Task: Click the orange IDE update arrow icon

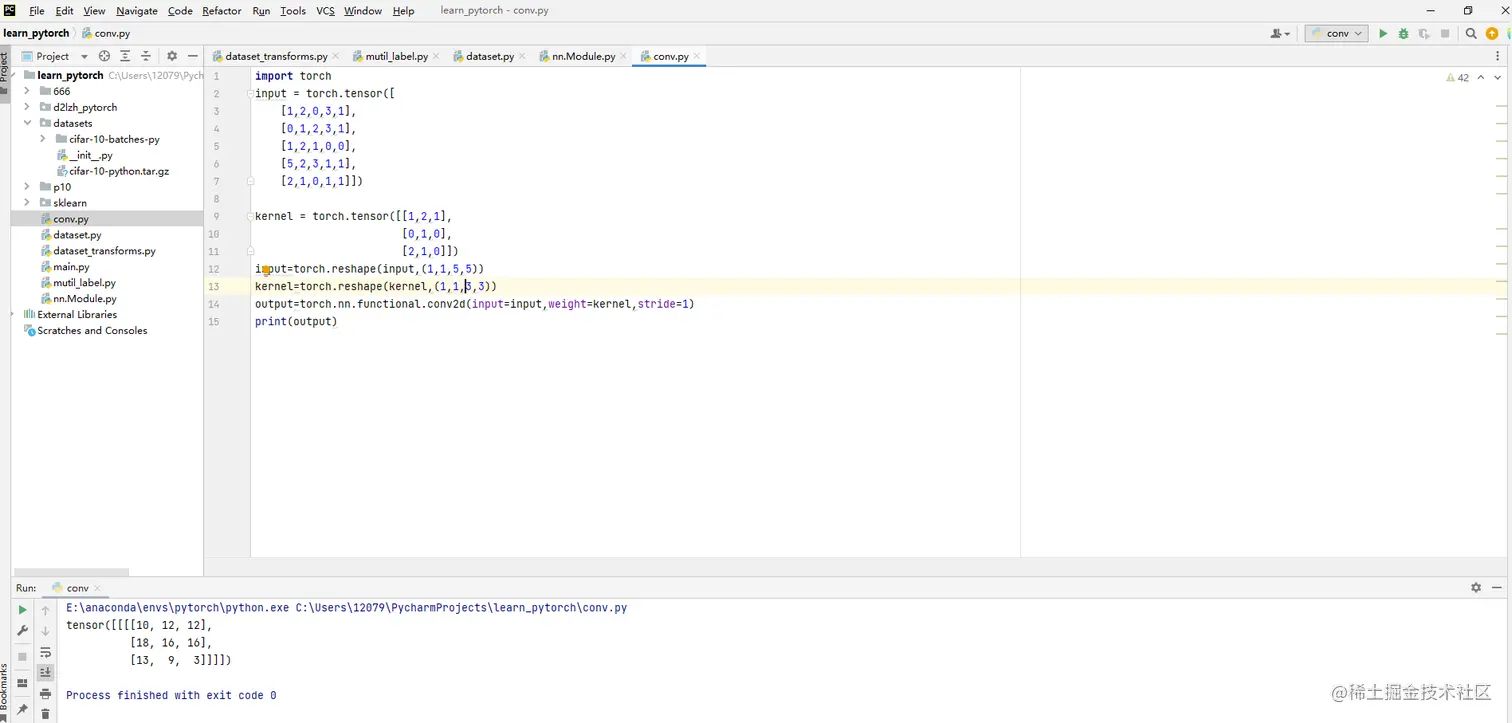Action: coord(1492,33)
